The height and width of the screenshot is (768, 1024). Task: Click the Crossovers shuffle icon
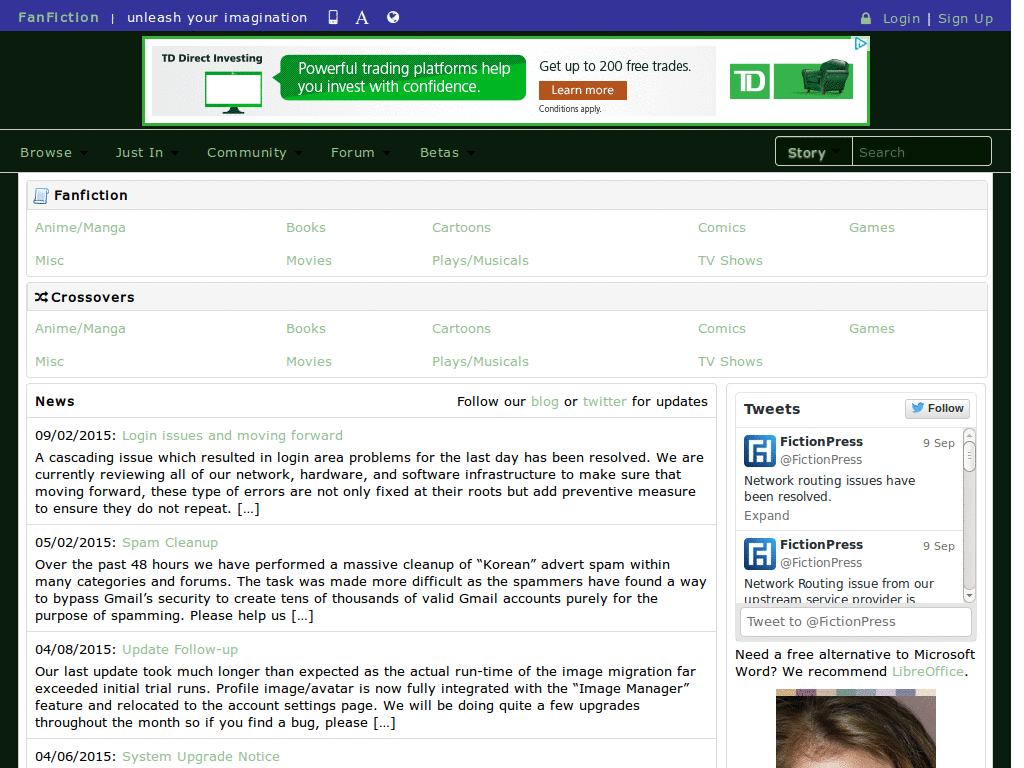click(x=41, y=297)
